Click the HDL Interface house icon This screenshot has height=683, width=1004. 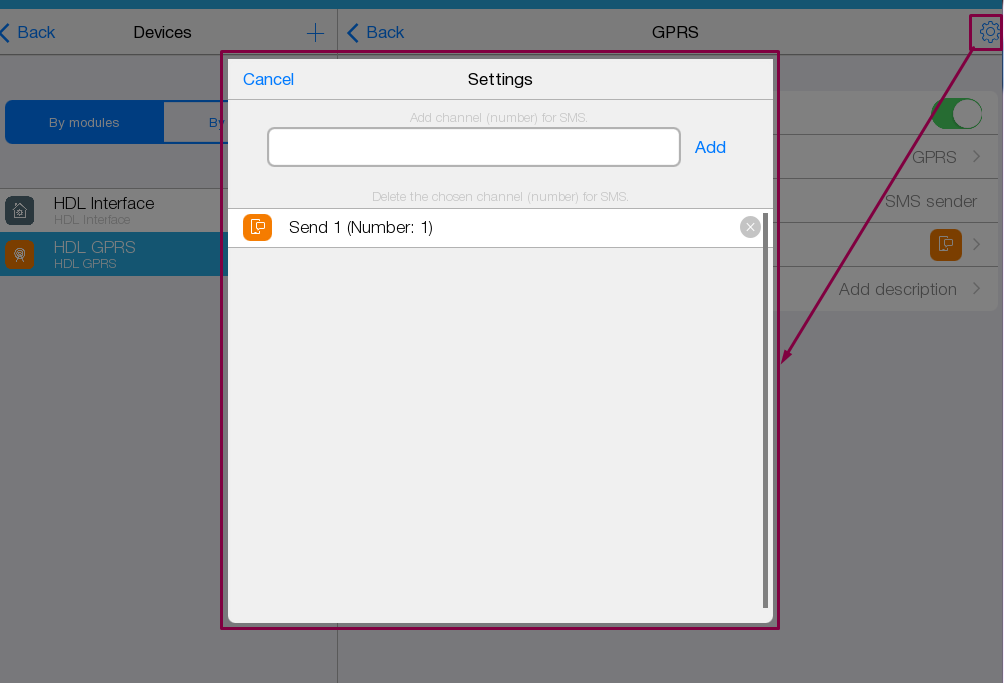pyautogui.click(x=19, y=210)
